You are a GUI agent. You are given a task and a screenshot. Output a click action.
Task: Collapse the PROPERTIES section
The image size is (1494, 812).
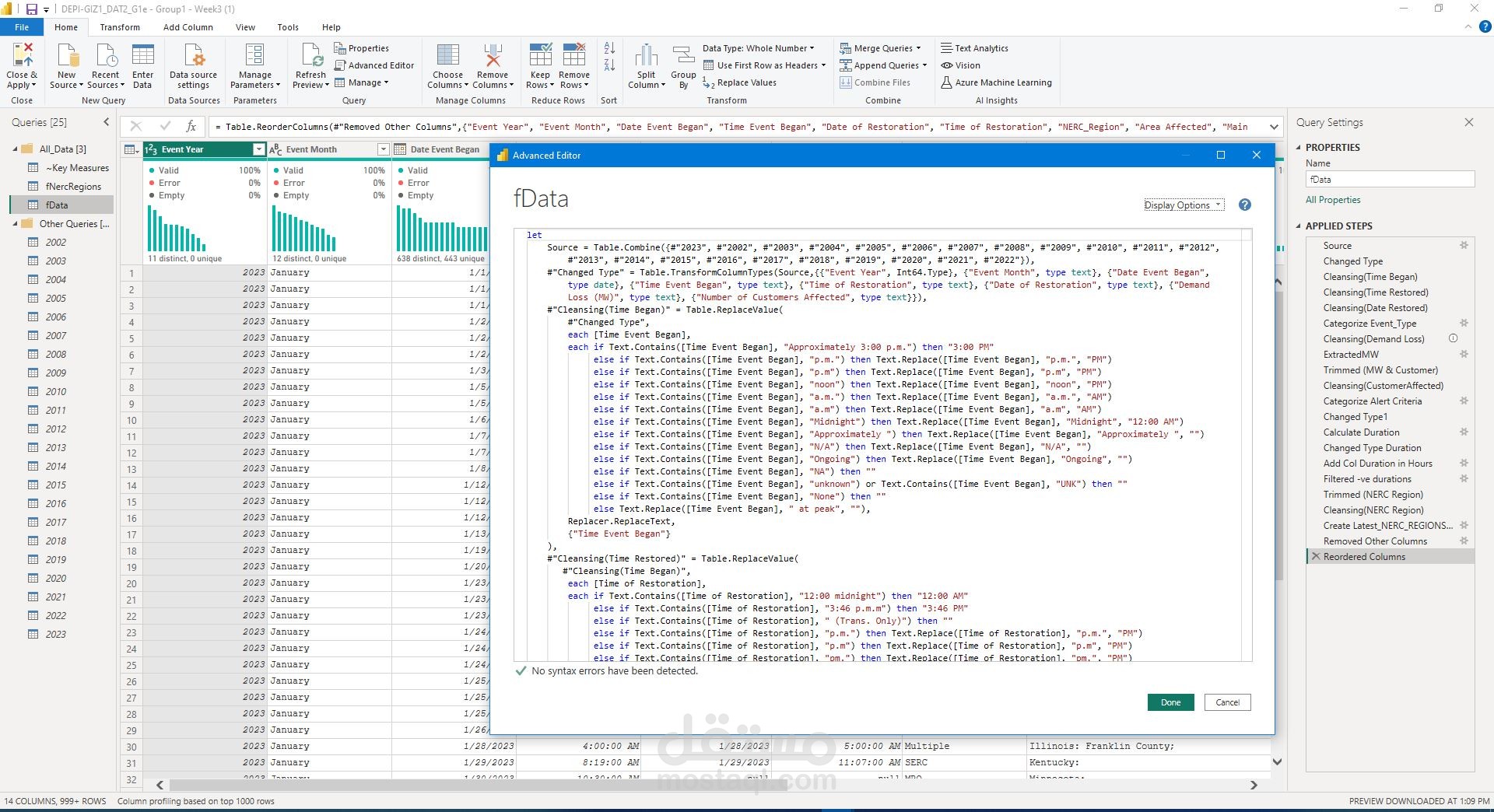[1299, 147]
